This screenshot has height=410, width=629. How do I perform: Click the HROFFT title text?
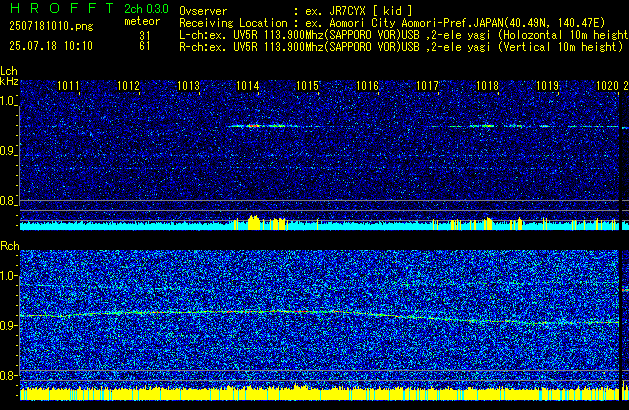coord(62,8)
